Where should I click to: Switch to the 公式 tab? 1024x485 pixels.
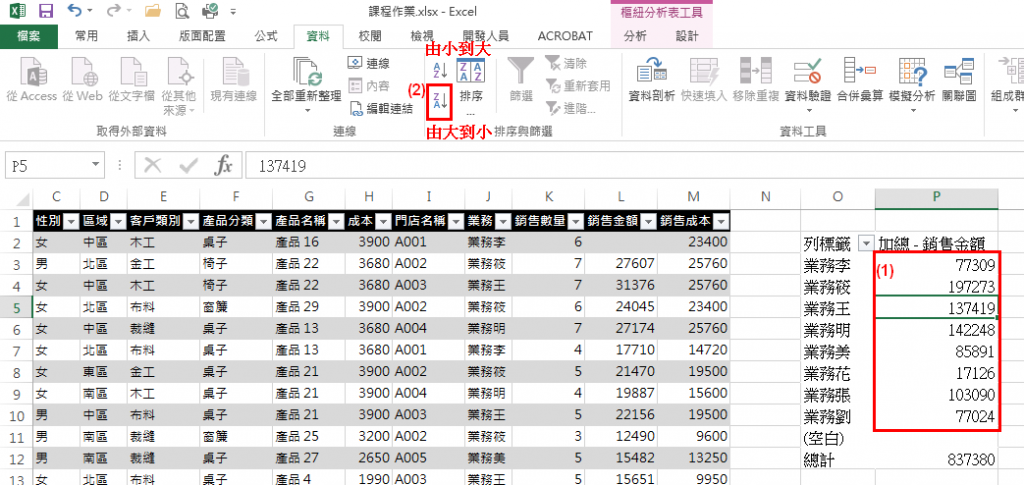point(266,36)
